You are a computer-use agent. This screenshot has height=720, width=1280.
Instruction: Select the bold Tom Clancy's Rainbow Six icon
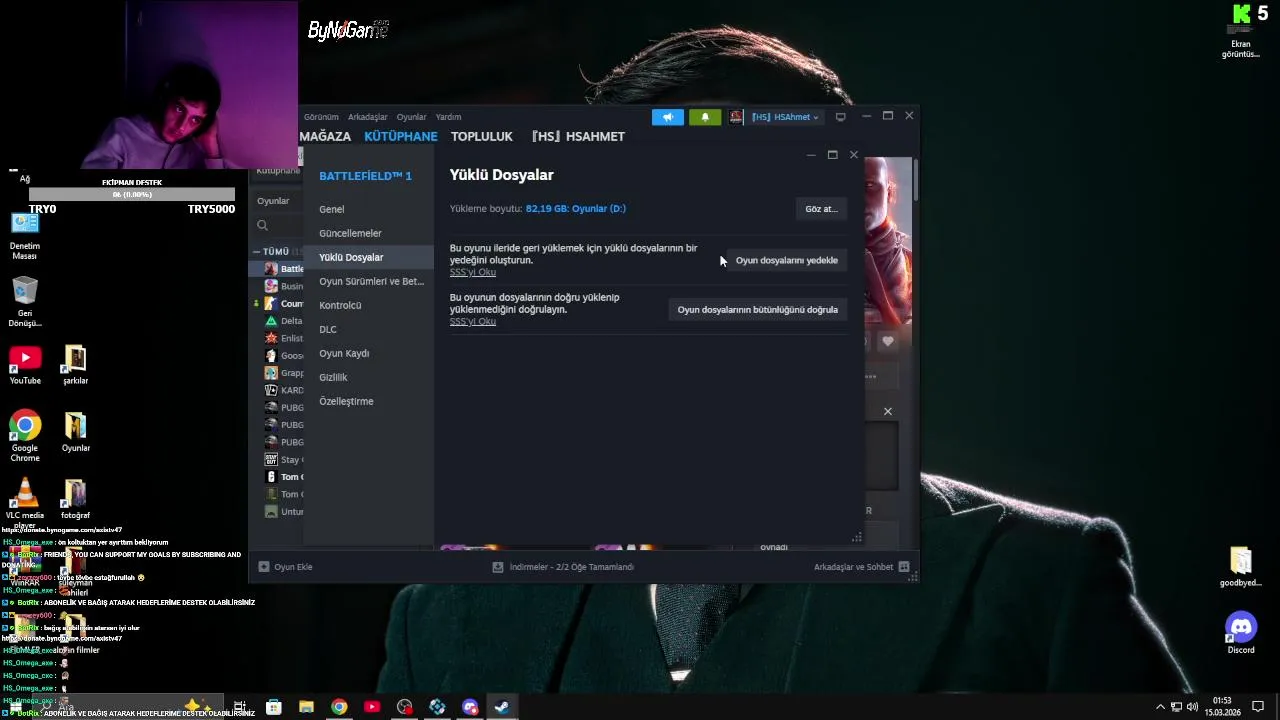(x=271, y=477)
